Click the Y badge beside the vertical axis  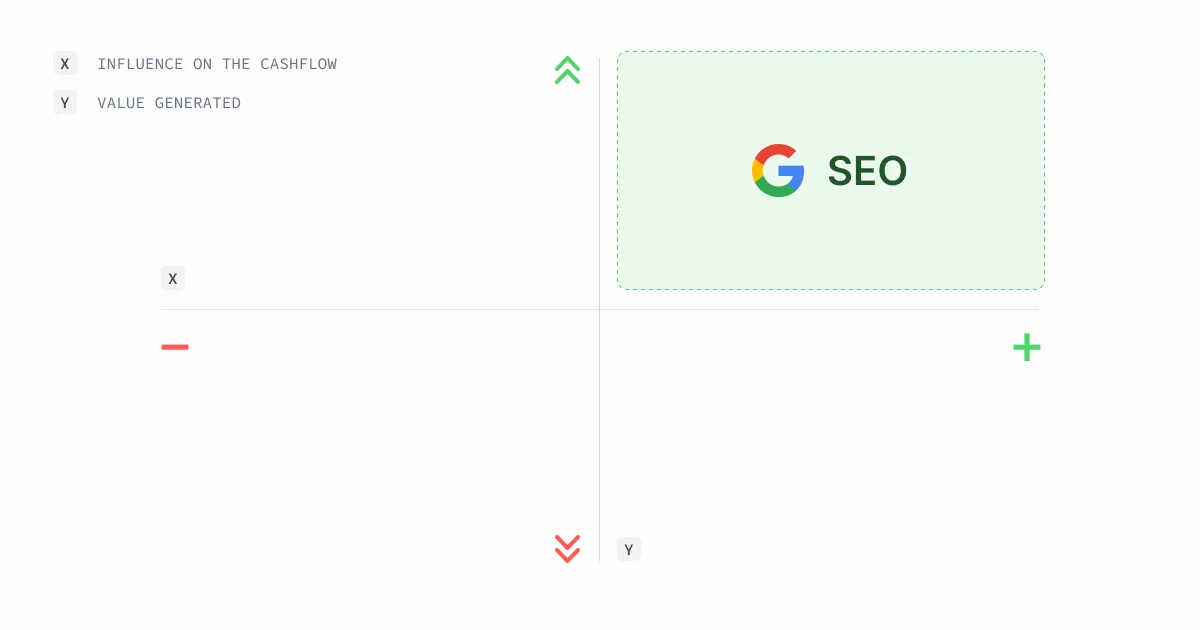point(629,549)
